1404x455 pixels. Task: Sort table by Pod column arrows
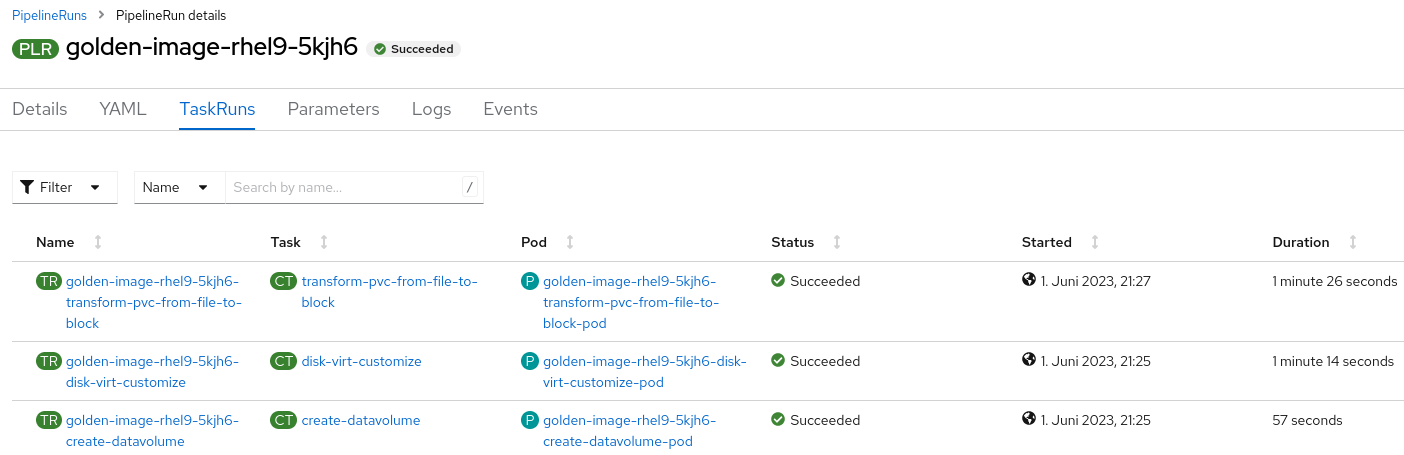tap(570, 242)
